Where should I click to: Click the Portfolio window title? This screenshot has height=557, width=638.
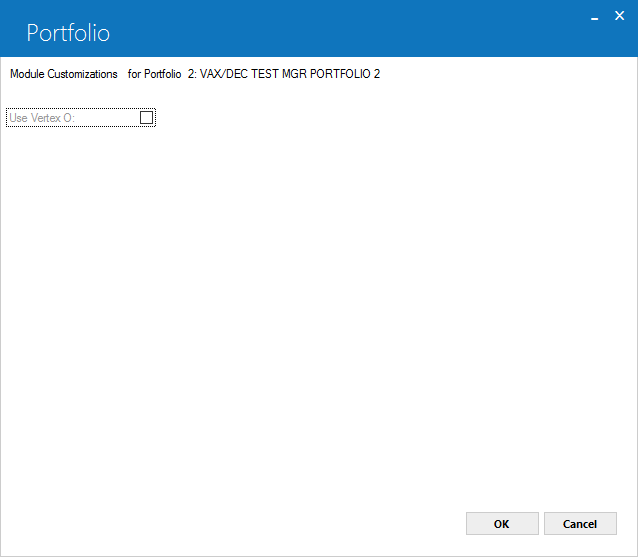[x=68, y=33]
